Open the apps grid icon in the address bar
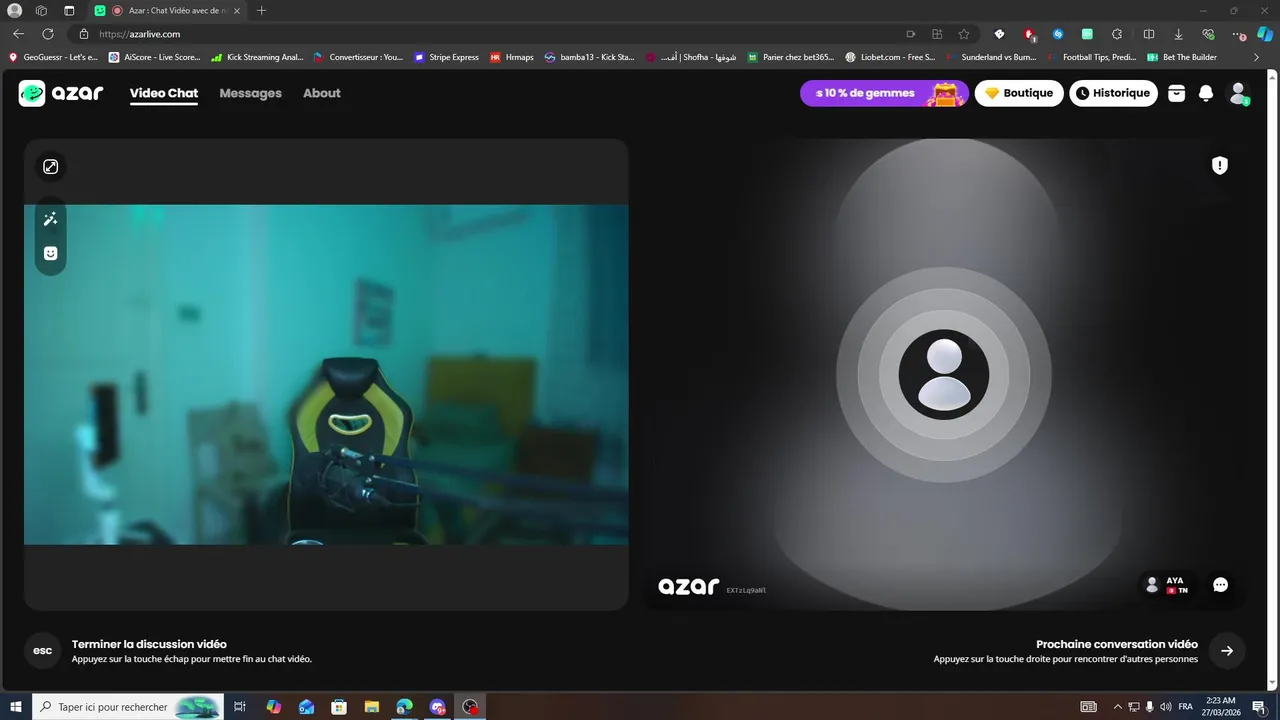This screenshot has height=720, width=1280. point(937,34)
